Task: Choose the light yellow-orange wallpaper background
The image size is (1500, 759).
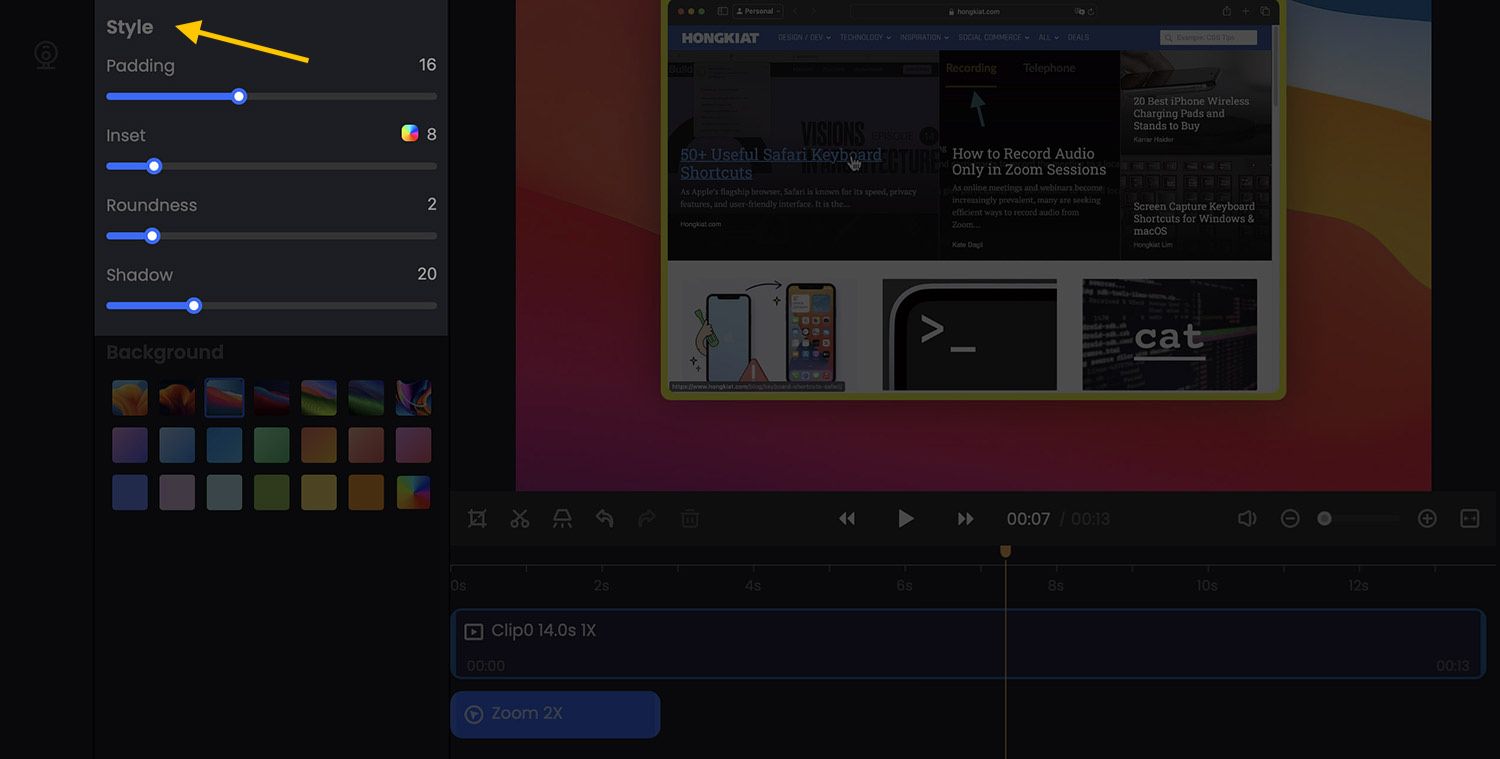Action: 130,397
